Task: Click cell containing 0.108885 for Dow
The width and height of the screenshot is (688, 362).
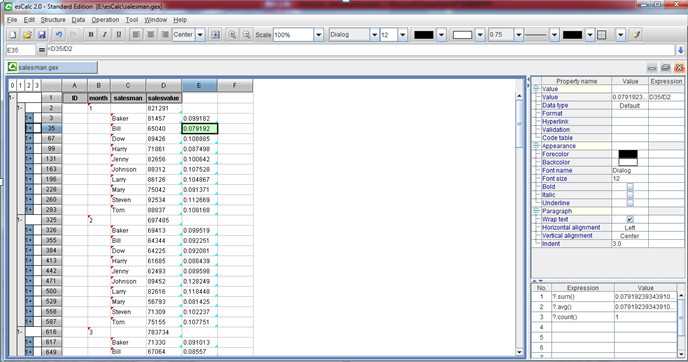Action: click(199, 139)
